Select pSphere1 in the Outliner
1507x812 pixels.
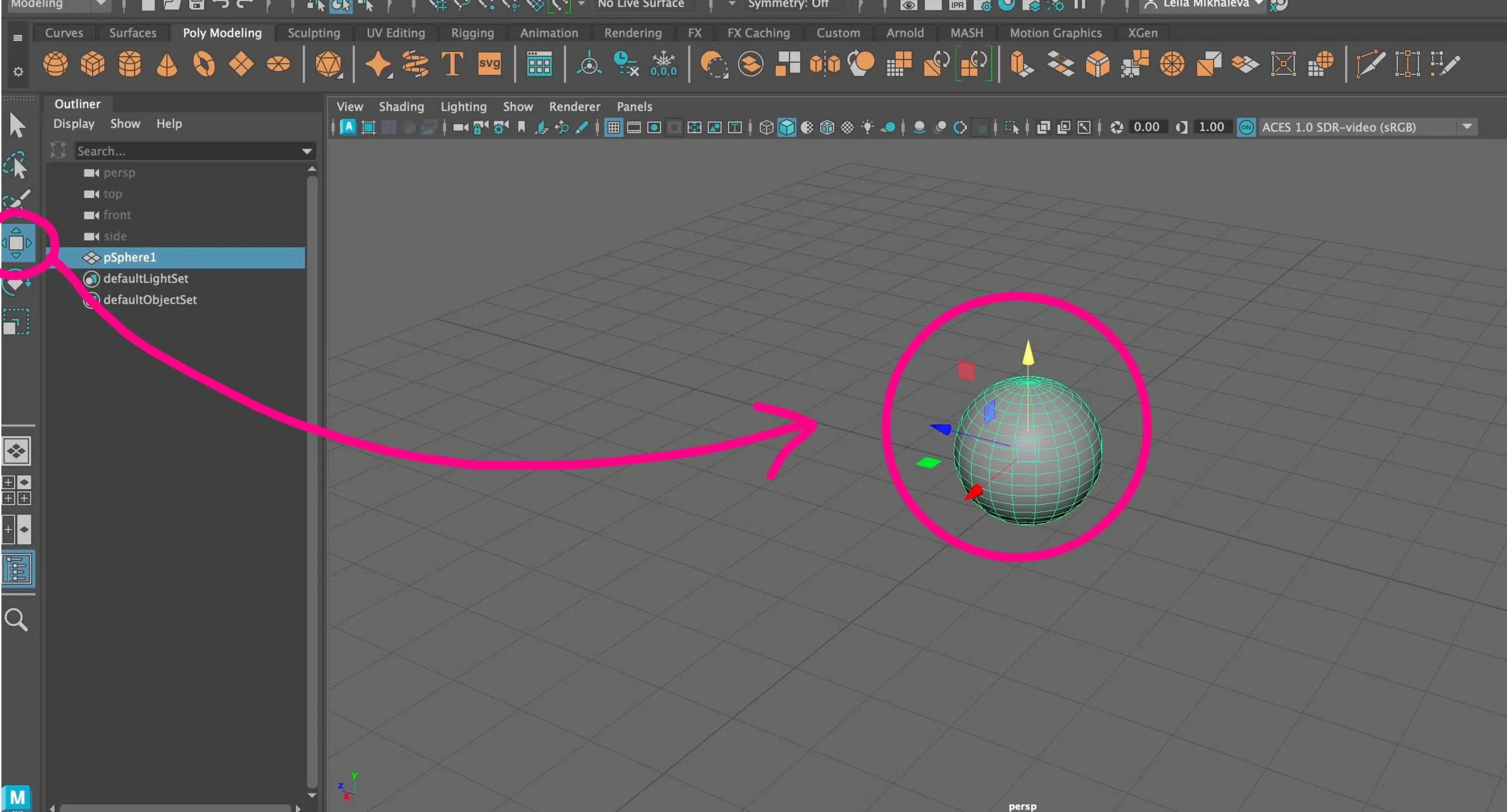(x=175, y=257)
